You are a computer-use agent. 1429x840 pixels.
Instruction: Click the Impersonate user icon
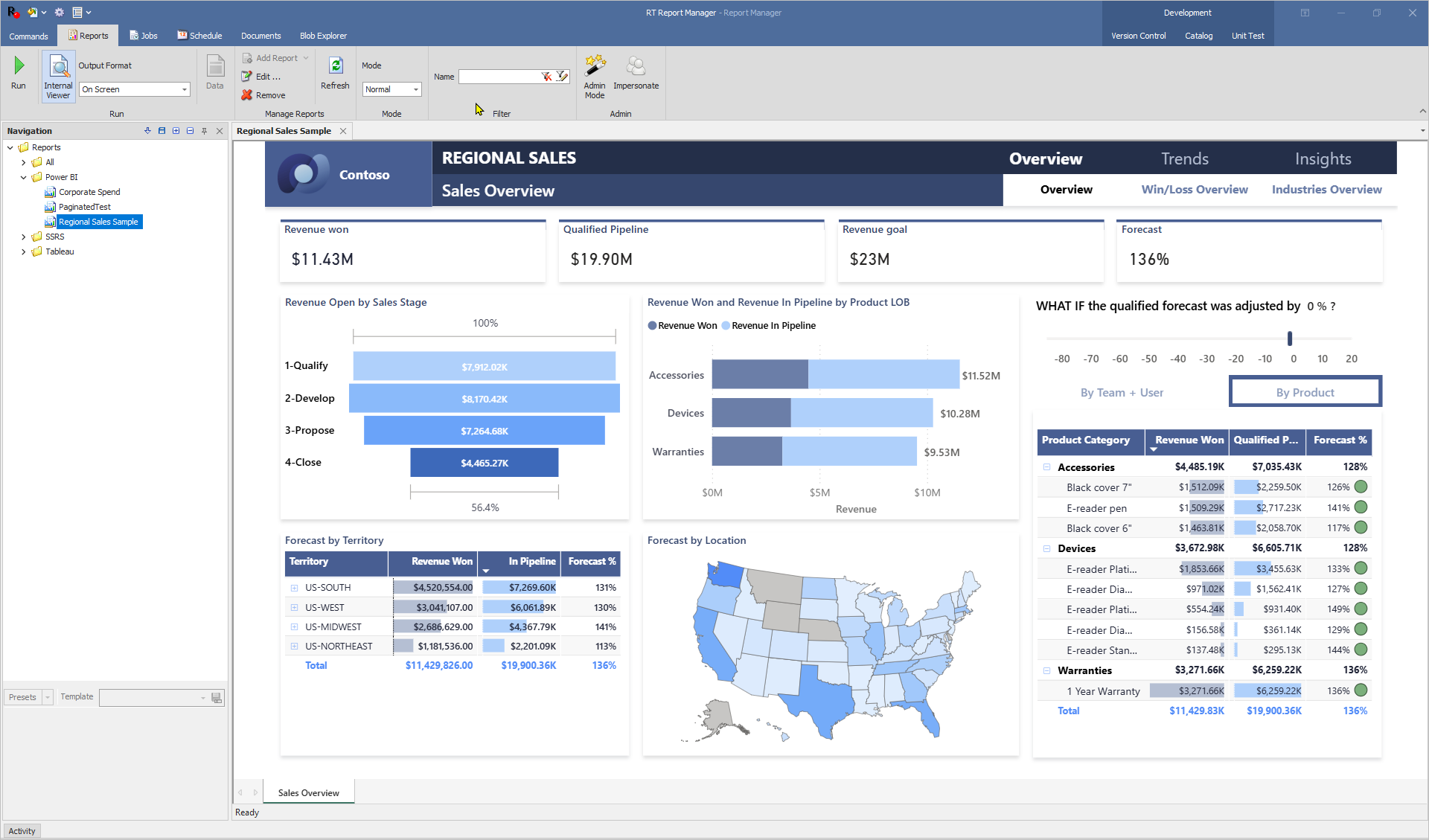tap(636, 66)
